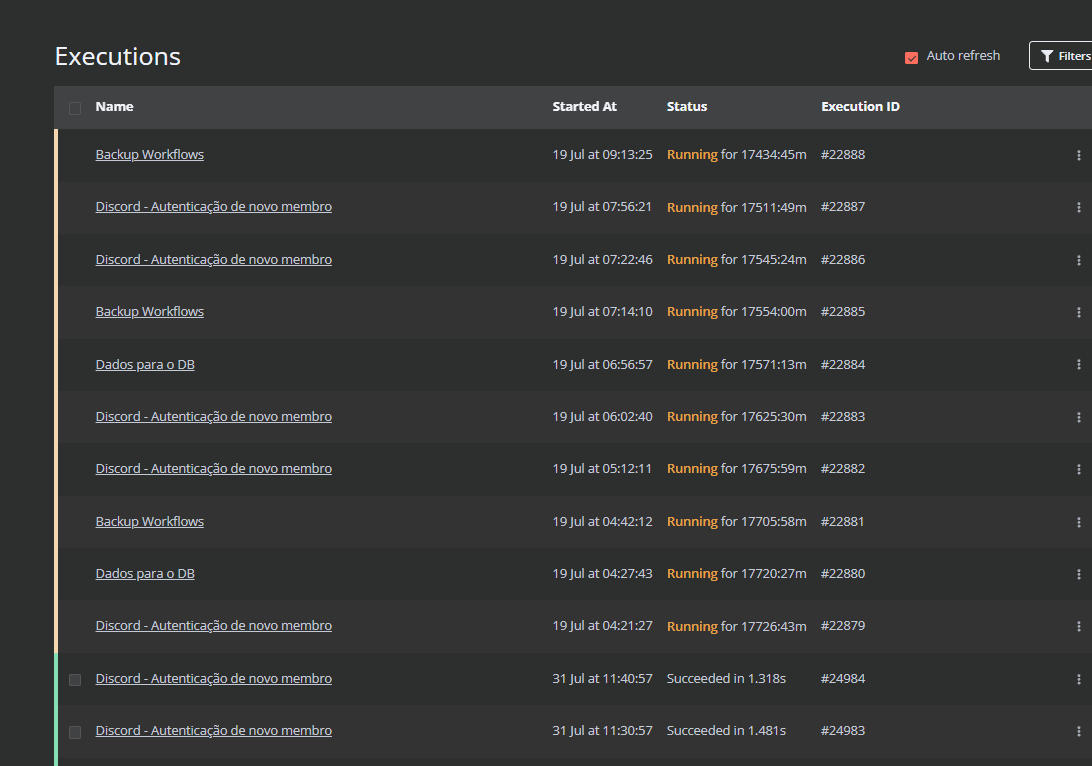Open Dados para o DB started at 04:27:43

(145, 574)
